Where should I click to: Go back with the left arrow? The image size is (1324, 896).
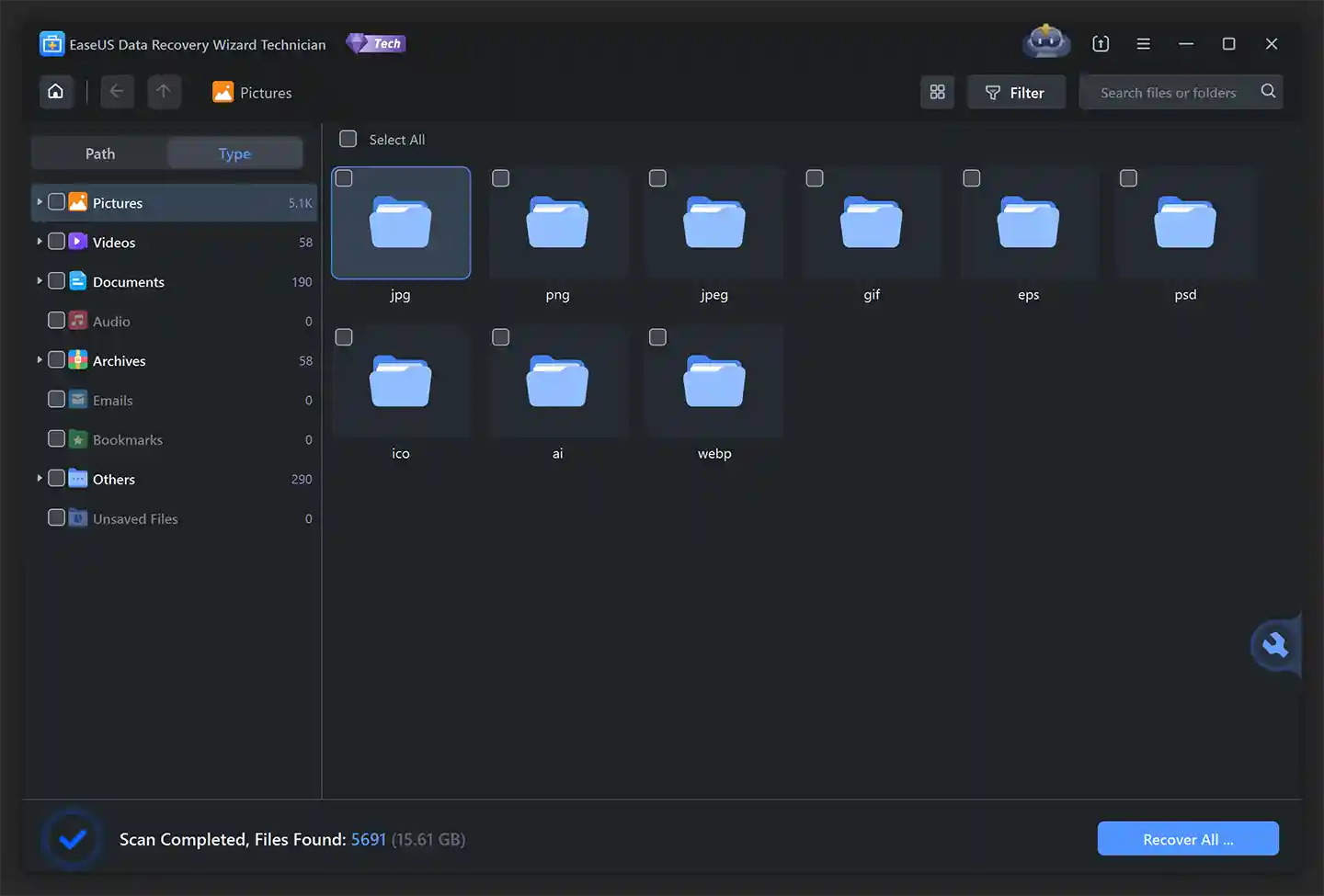pos(117,92)
